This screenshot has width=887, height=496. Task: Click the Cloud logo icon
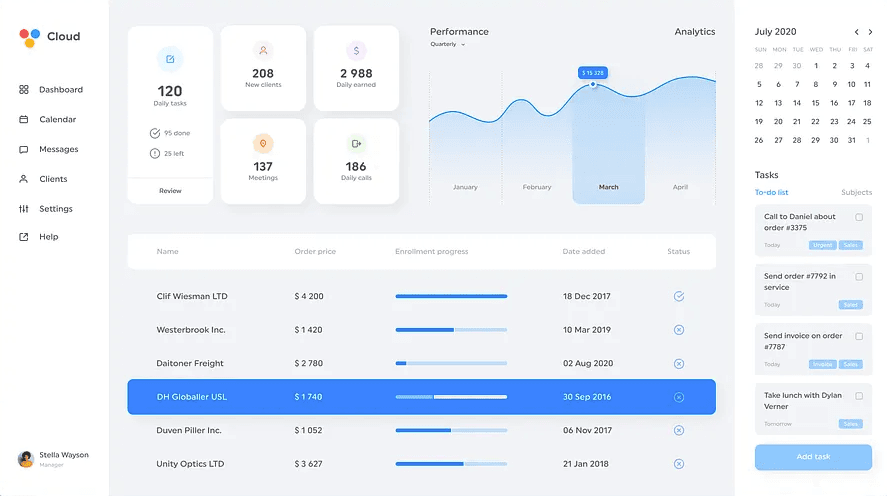click(29, 37)
